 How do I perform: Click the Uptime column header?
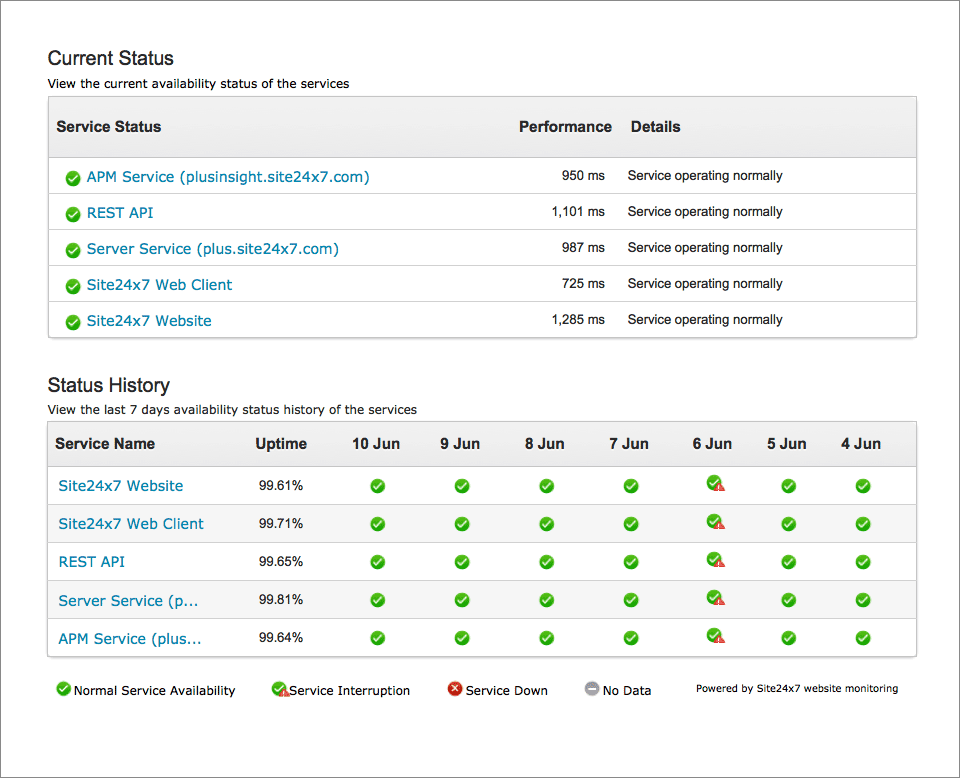281,443
